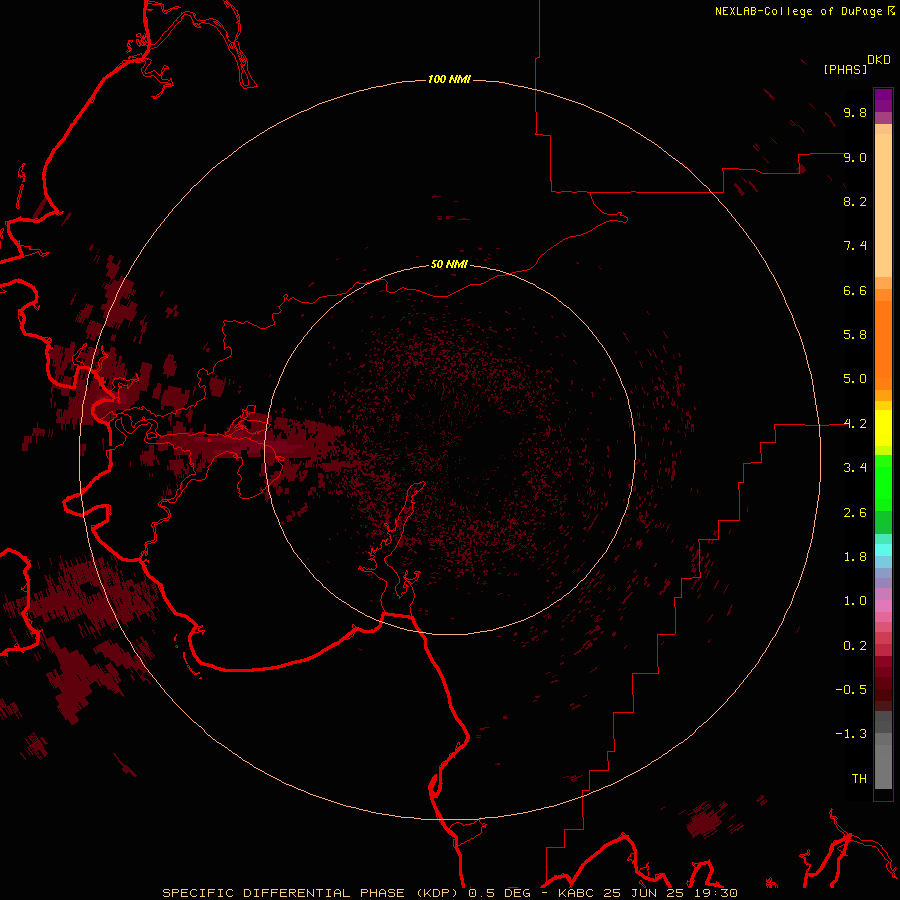Click the 9.8 value on the color scale
Viewport: 900px width, 900px height.
click(855, 112)
